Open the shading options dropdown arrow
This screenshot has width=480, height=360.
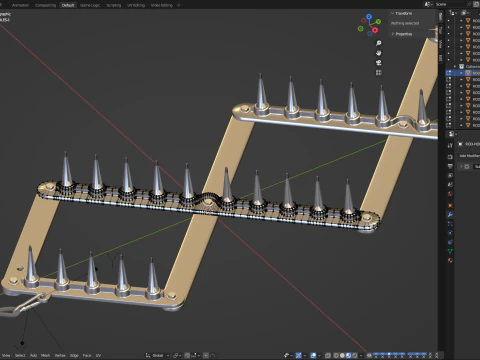361,355
